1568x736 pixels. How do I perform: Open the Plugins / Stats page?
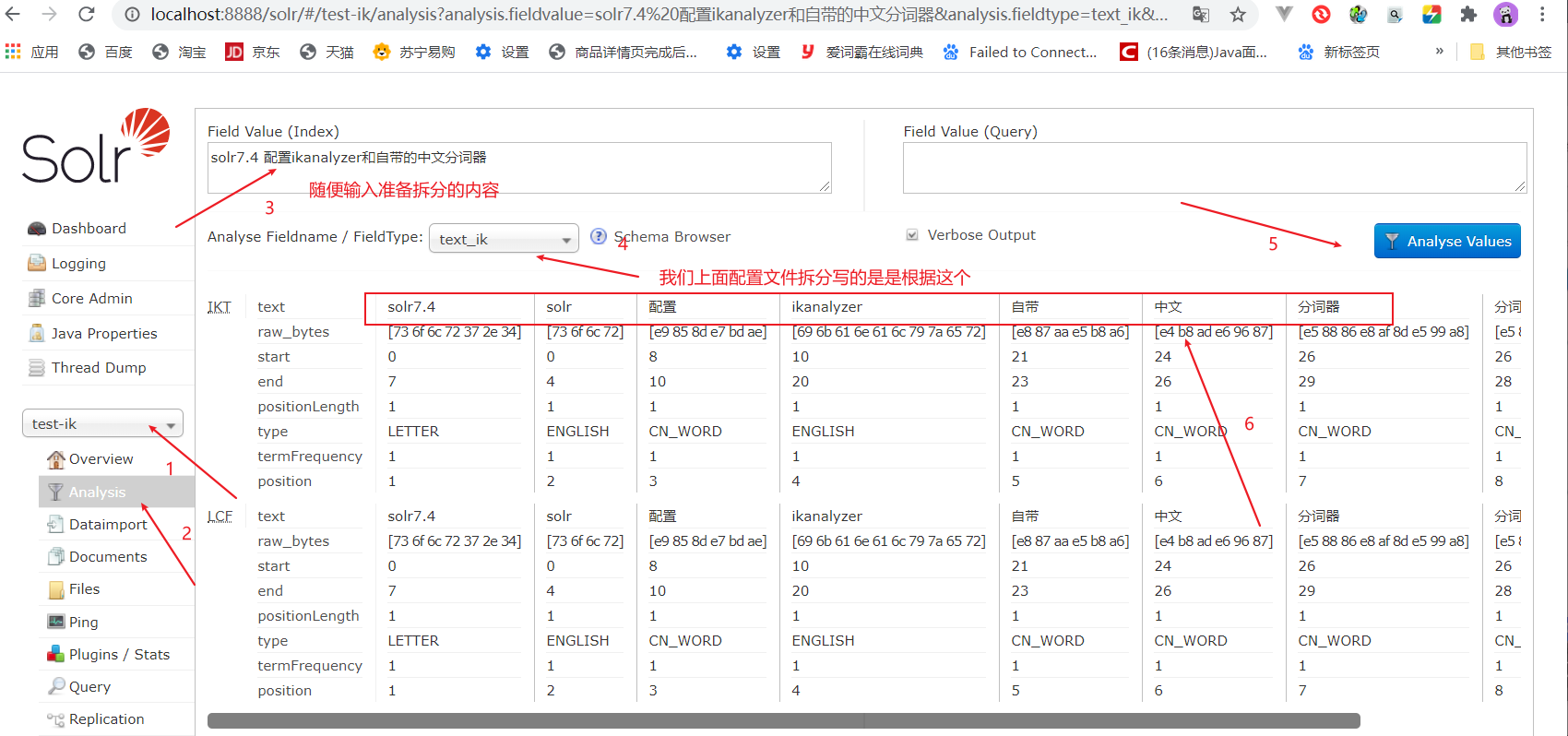pyautogui.click(x=119, y=654)
